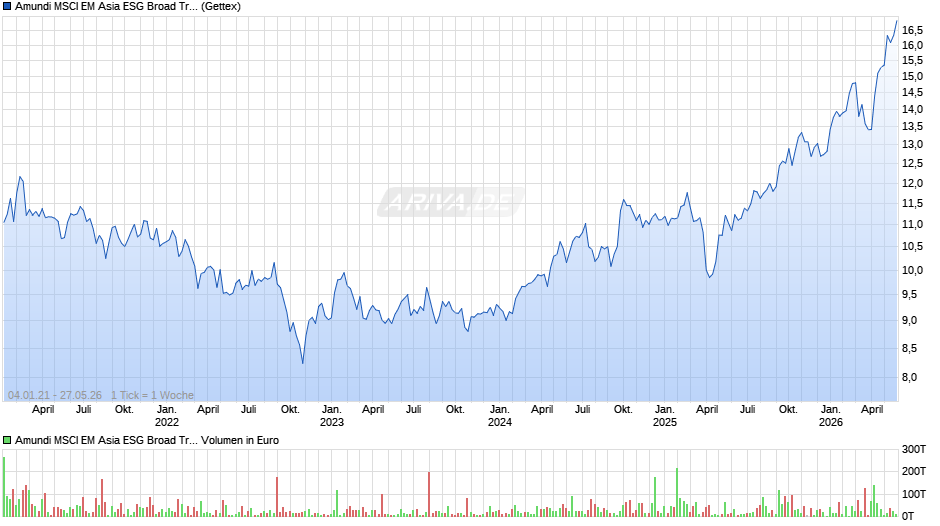Click the green legend square beside Volumen title

click(x=7, y=440)
